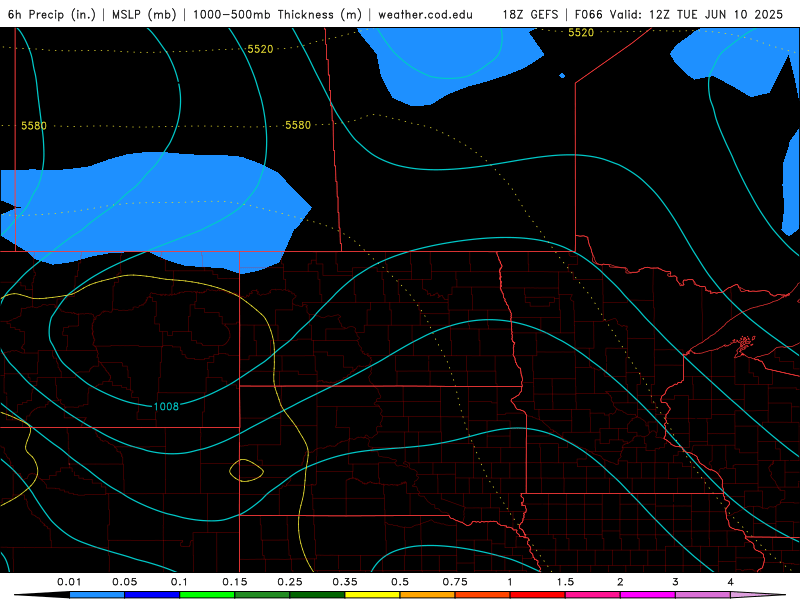Click the 'Valid: 12Z TUE JUN 10 2025' text
This screenshot has width=800, height=600.
pyautogui.click(x=696, y=14)
